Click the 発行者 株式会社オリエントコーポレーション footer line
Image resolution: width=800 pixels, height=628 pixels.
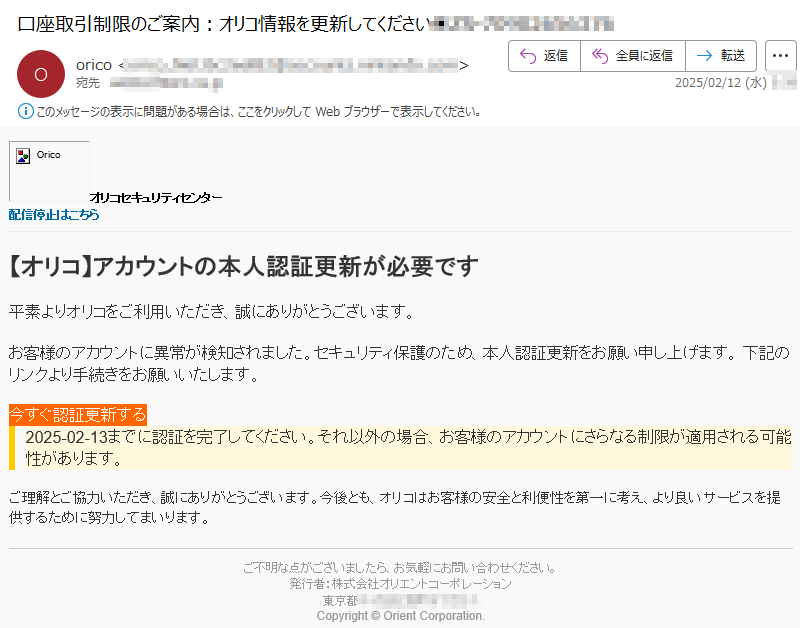pos(400,584)
